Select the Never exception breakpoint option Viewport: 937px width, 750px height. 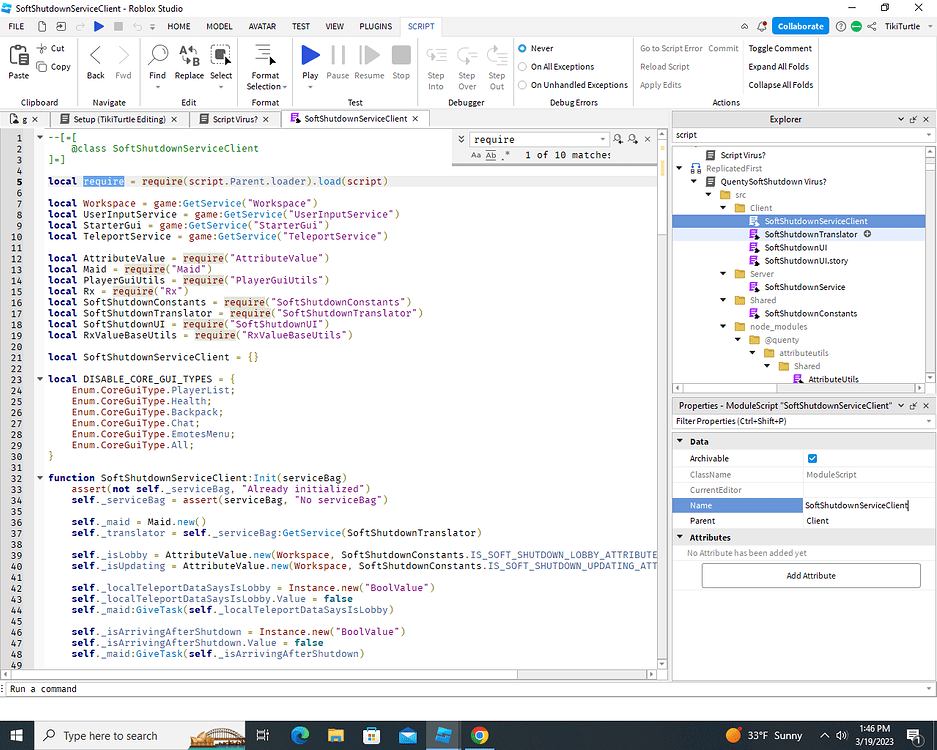(522, 46)
